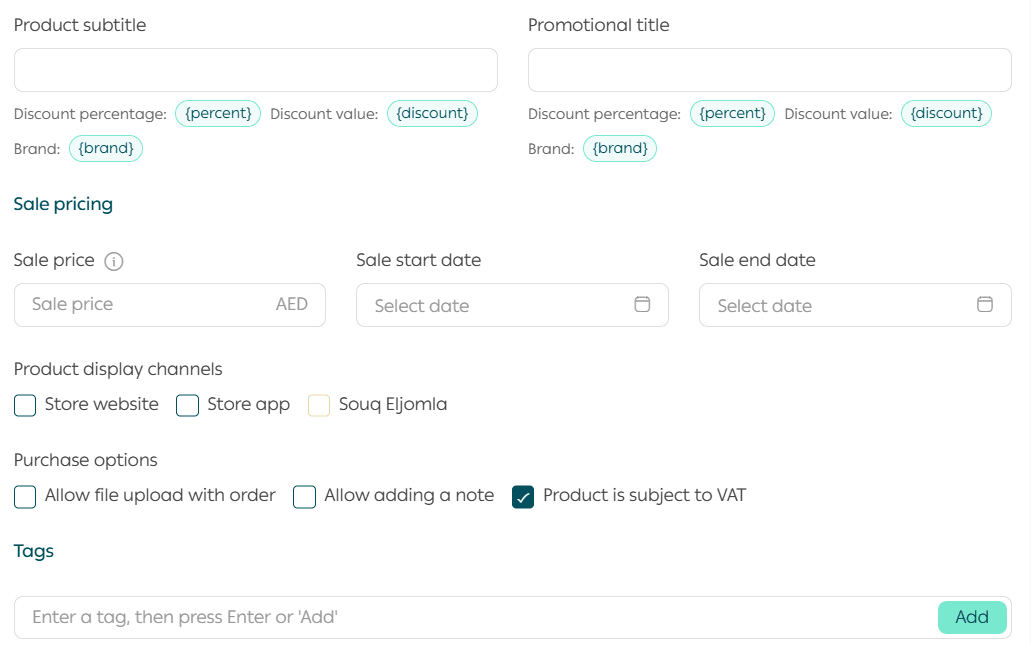Tick the Souq Eljomla checkbox
The width and height of the screenshot is (1031, 645).
point(319,405)
